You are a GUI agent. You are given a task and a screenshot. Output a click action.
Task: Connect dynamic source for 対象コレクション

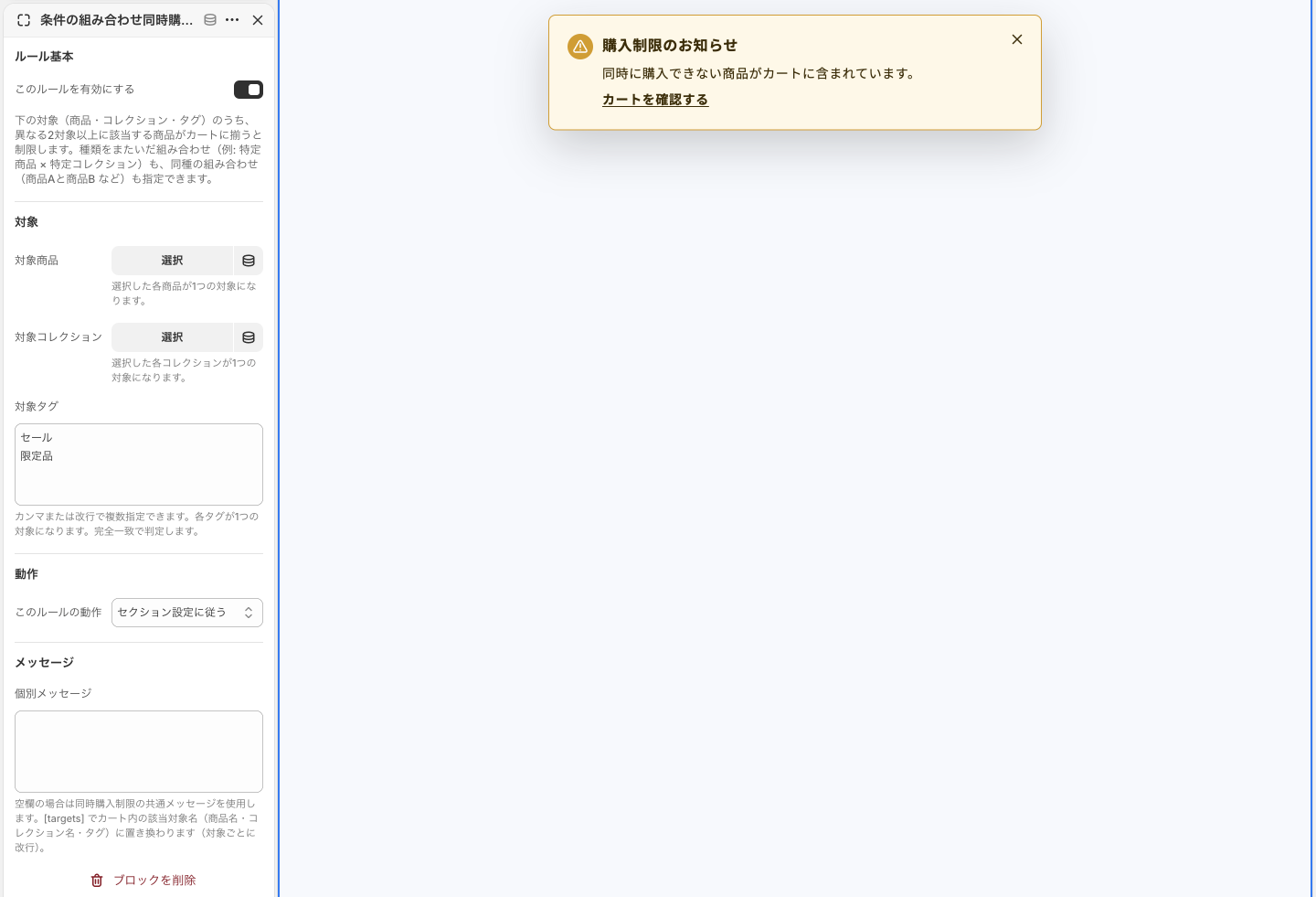pyautogui.click(x=249, y=337)
